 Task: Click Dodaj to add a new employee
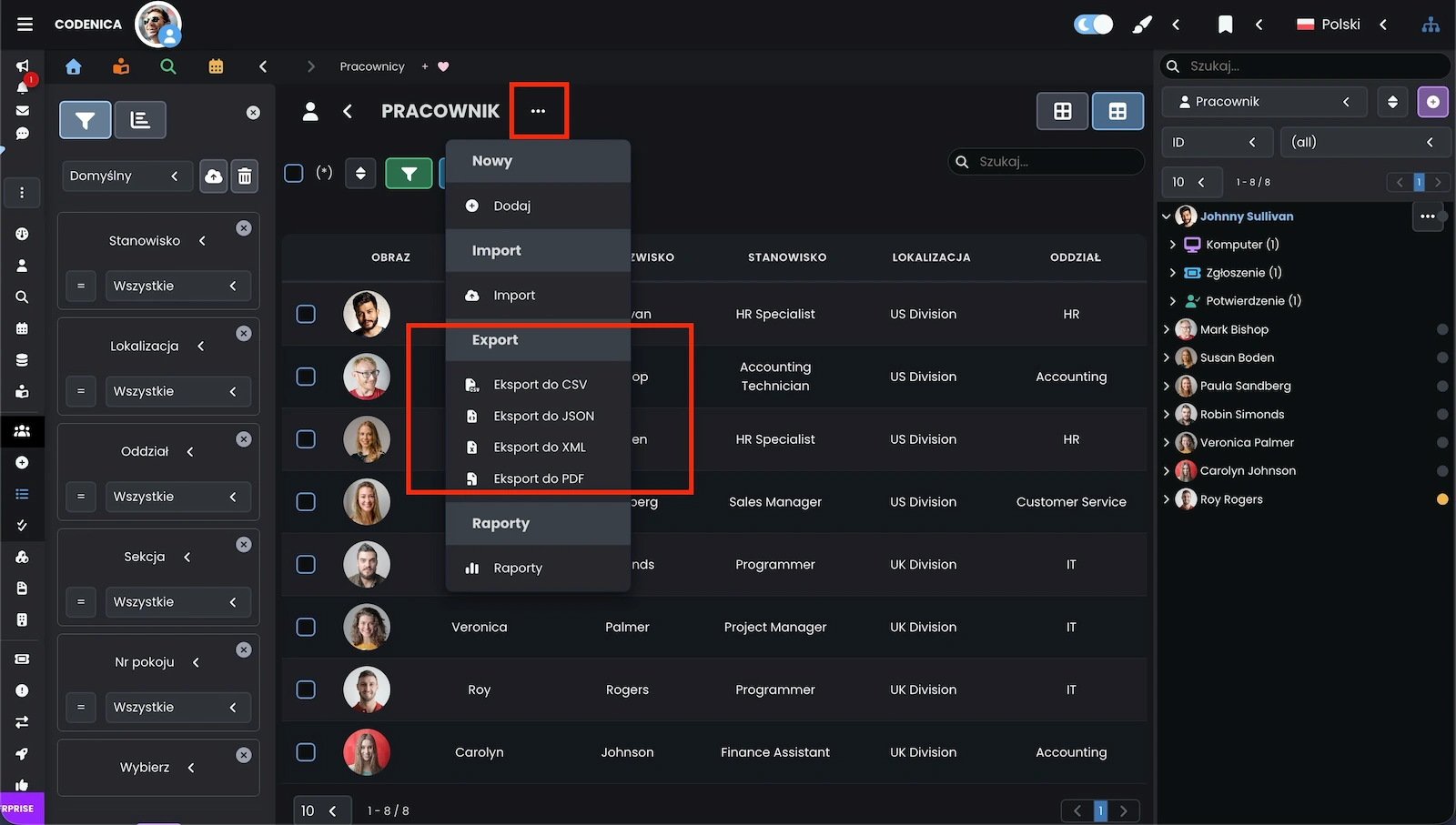511,206
